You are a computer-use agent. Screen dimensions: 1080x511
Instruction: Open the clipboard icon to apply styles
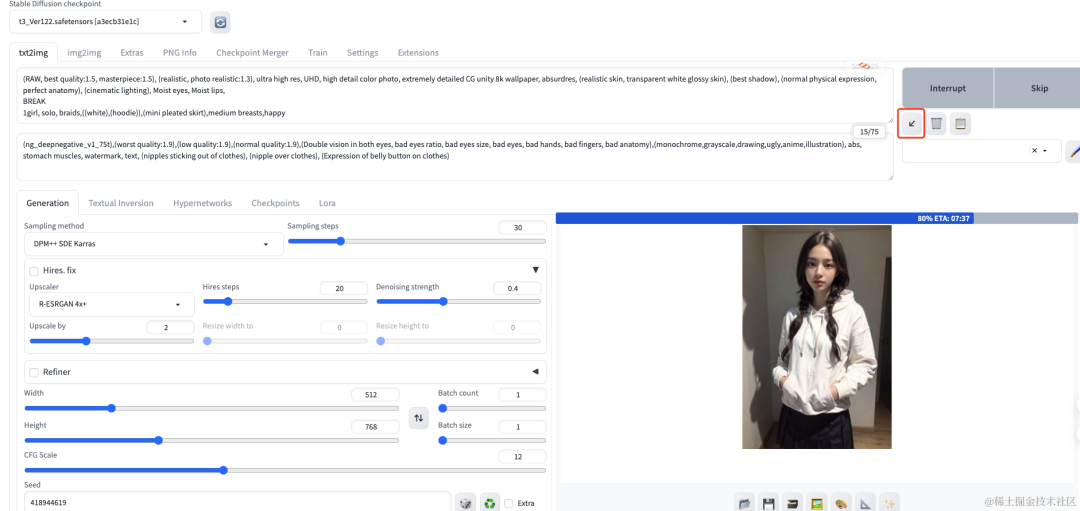click(x=961, y=124)
